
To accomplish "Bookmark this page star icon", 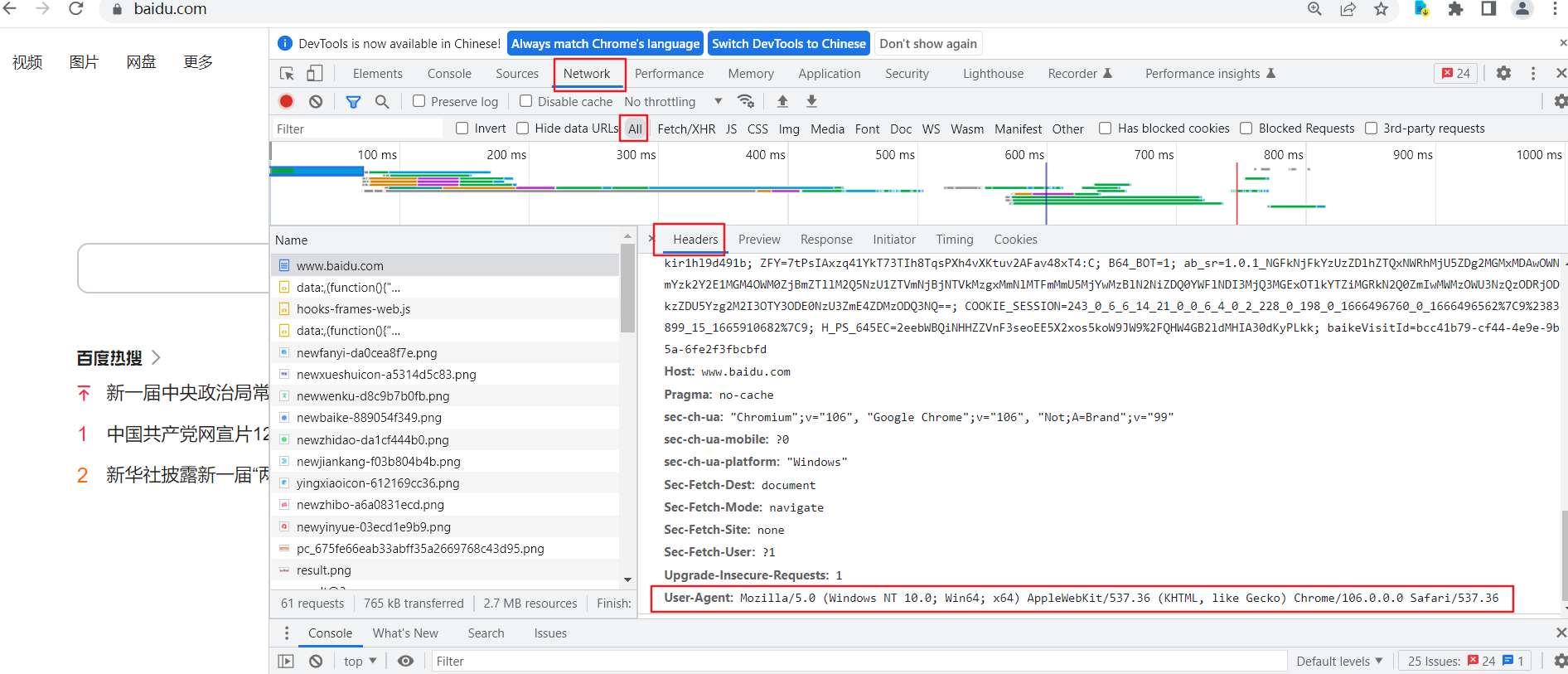I will coord(1381,8).
